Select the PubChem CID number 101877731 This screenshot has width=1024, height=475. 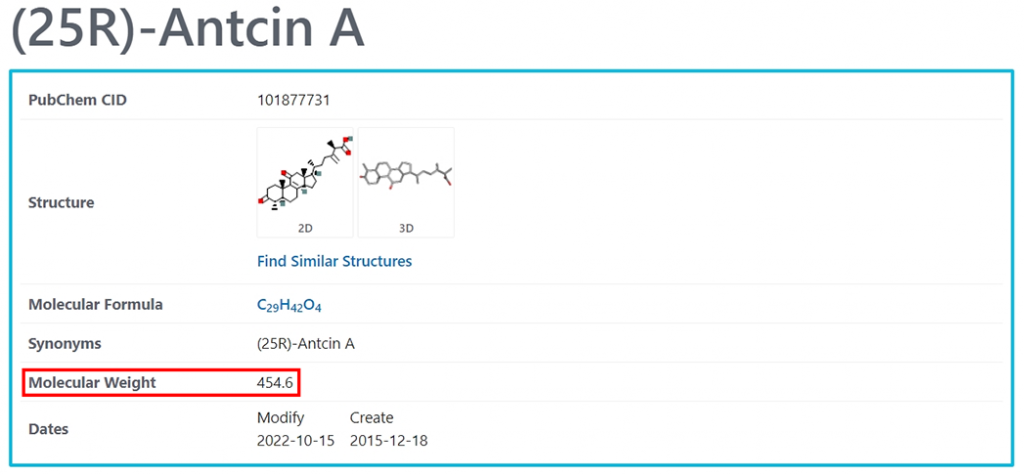pos(293,101)
